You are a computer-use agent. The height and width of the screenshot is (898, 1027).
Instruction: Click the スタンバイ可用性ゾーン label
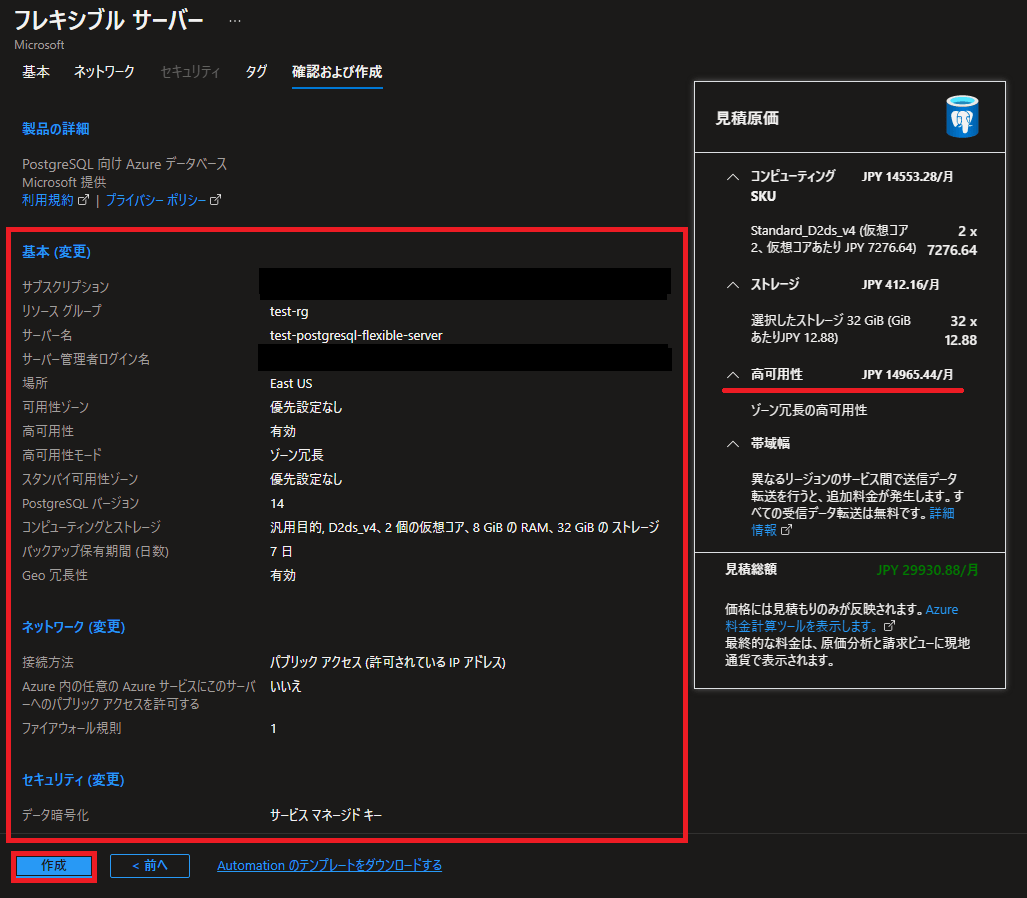point(80,479)
